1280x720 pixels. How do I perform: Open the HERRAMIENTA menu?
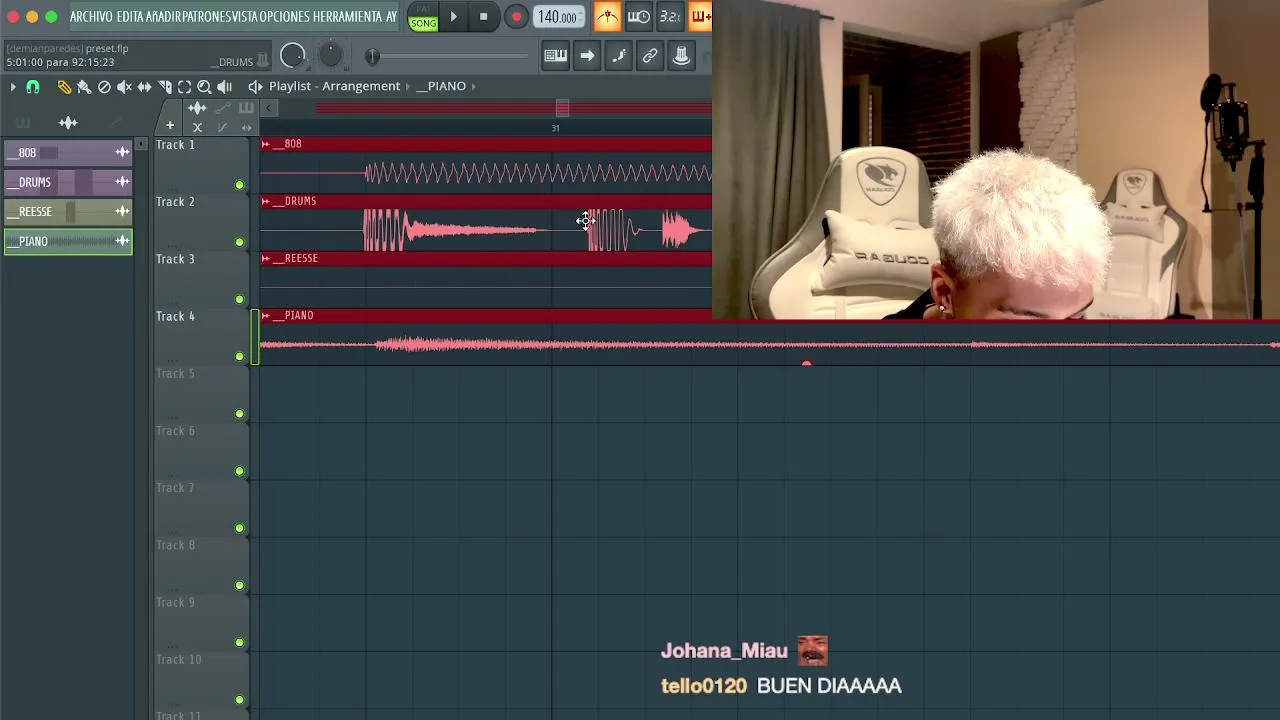[347, 17]
